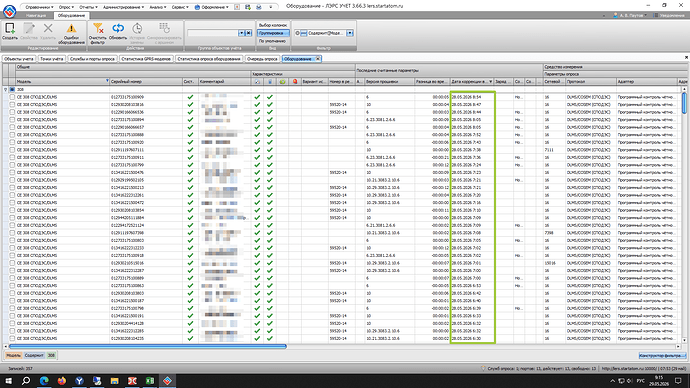Viewport: 690px width, 388px height.
Task: Switch to Объекты учета tab
Action: point(18,59)
